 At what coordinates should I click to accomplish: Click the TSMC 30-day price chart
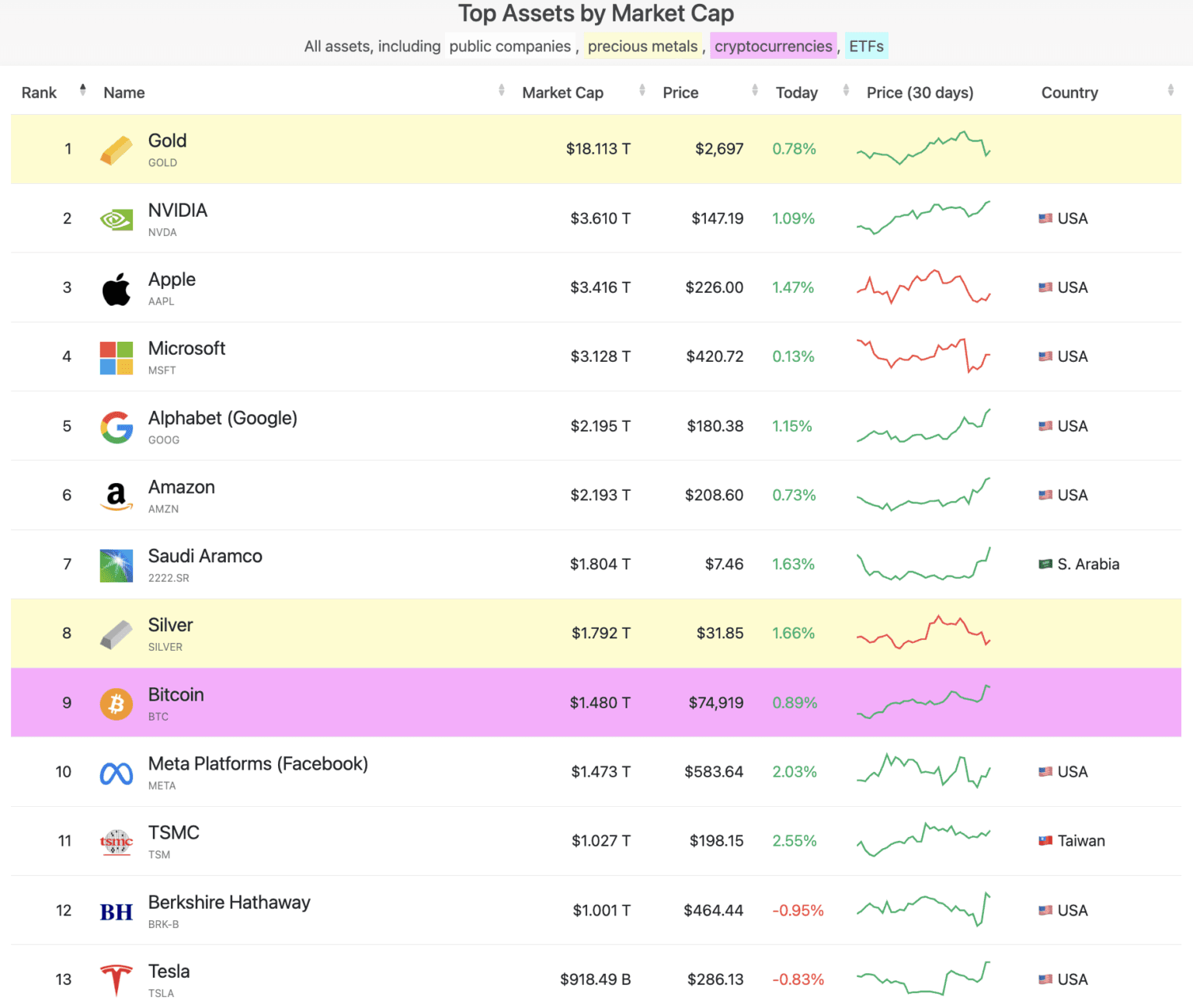pyautogui.click(x=923, y=840)
